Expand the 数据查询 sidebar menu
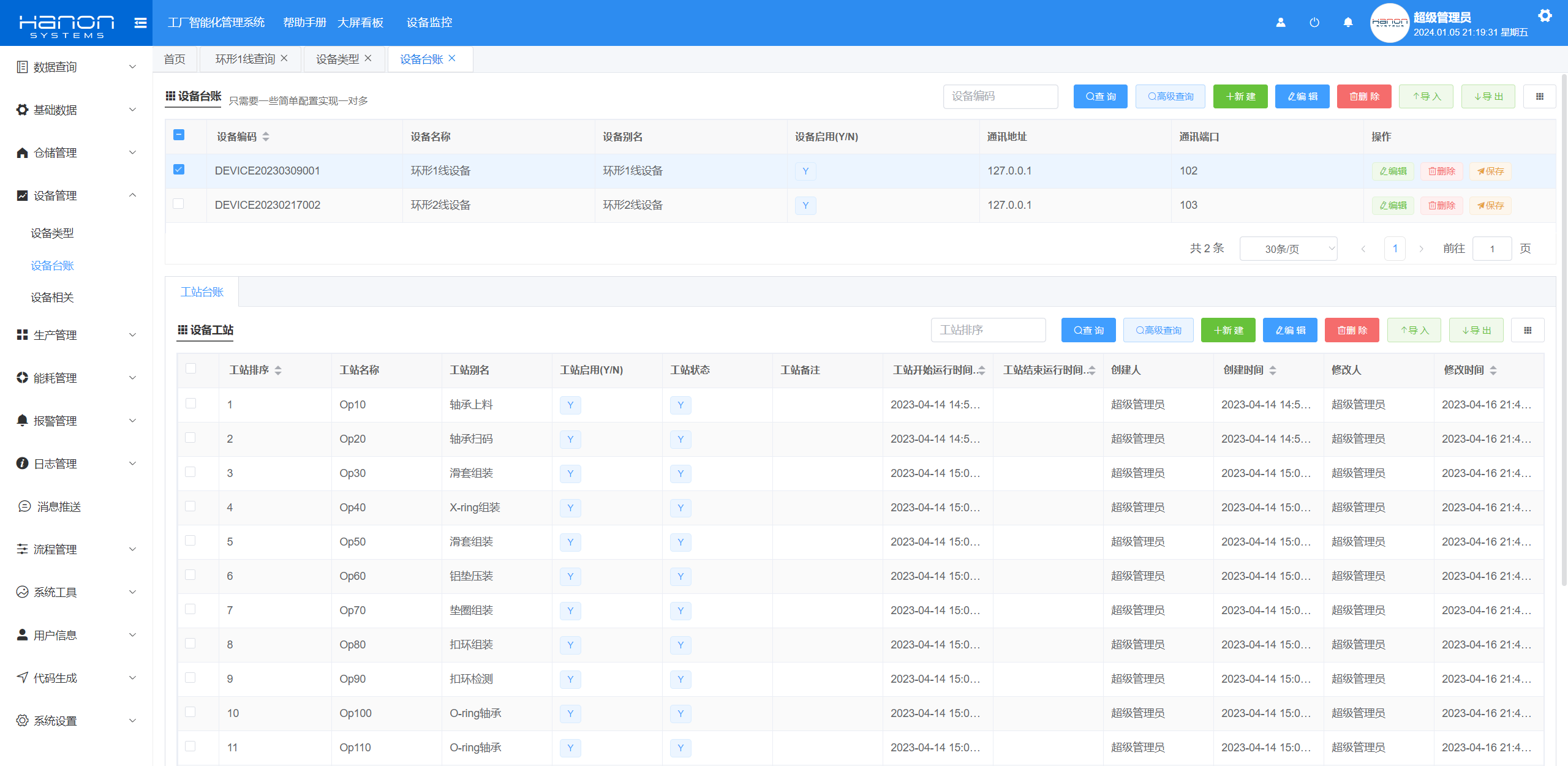This screenshot has width=1568, height=766. [76, 67]
